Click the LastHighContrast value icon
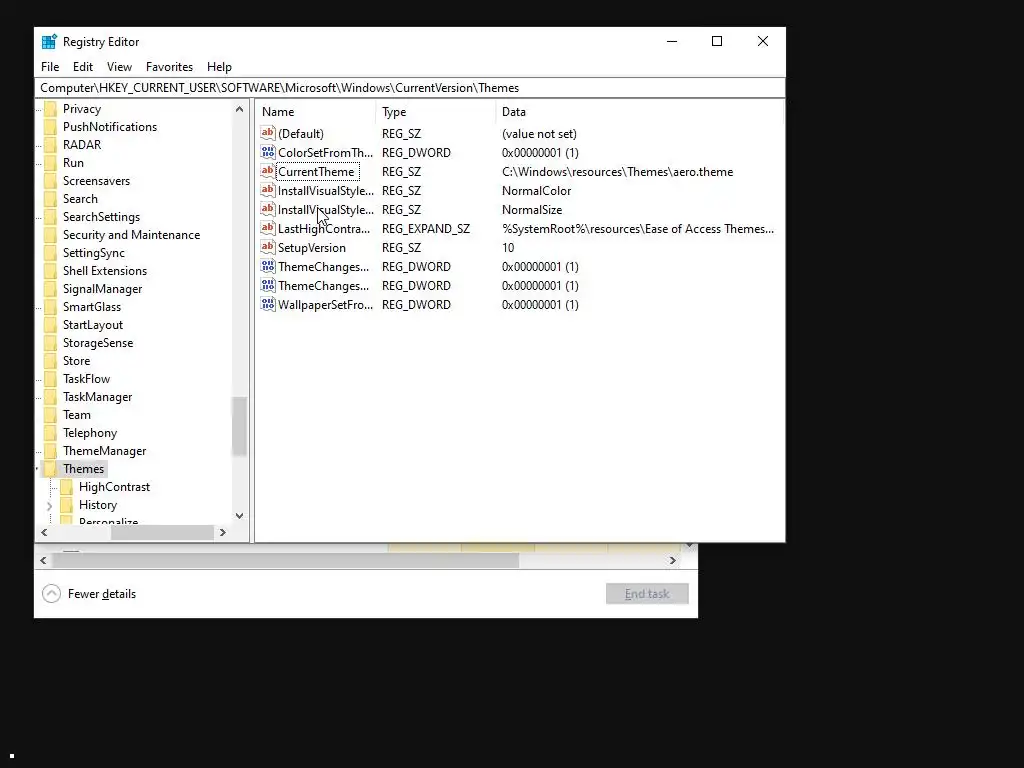This screenshot has height=768, width=1024. click(x=268, y=229)
